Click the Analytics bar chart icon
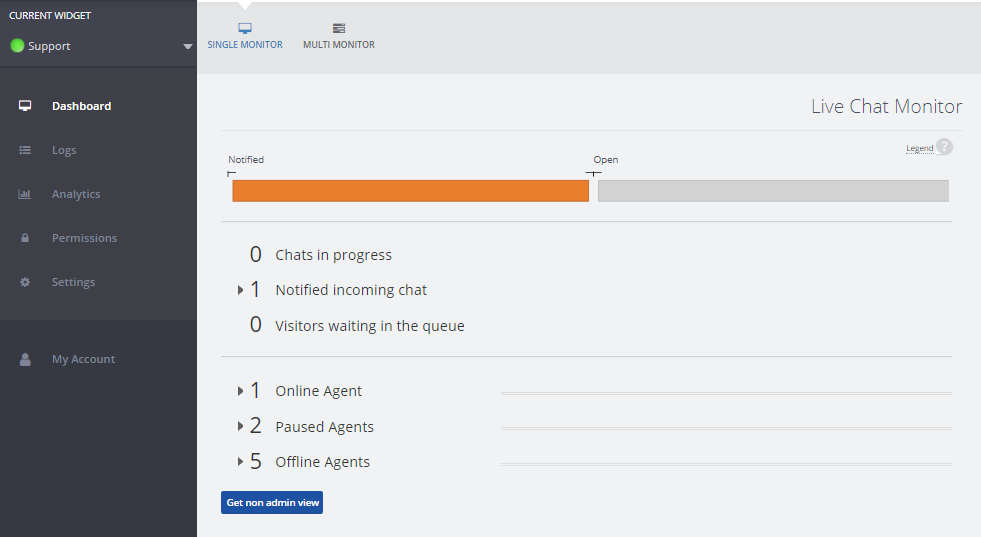Viewport: 981px width, 537px height. pyautogui.click(x=25, y=194)
